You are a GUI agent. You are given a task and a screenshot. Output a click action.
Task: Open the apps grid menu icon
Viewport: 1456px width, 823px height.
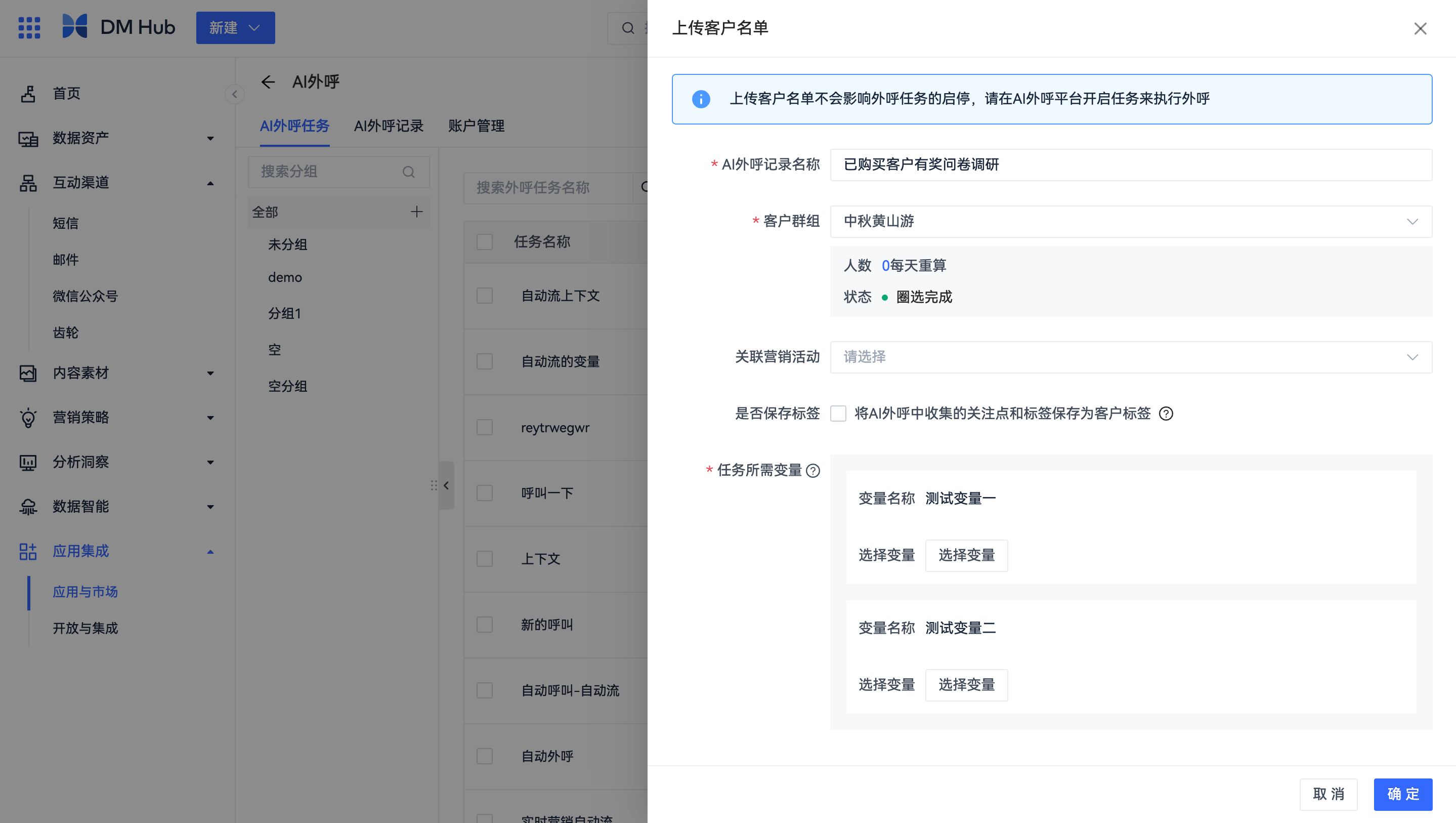(x=29, y=27)
